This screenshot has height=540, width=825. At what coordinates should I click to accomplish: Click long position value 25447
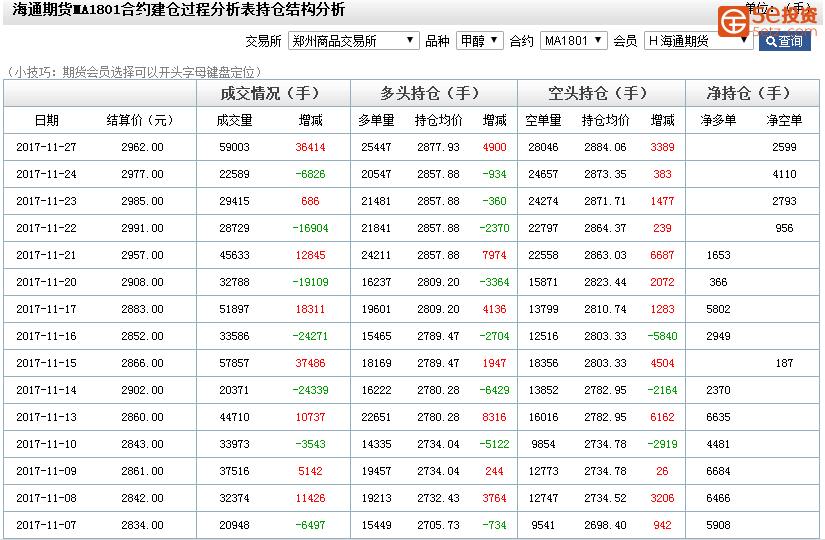tap(376, 147)
